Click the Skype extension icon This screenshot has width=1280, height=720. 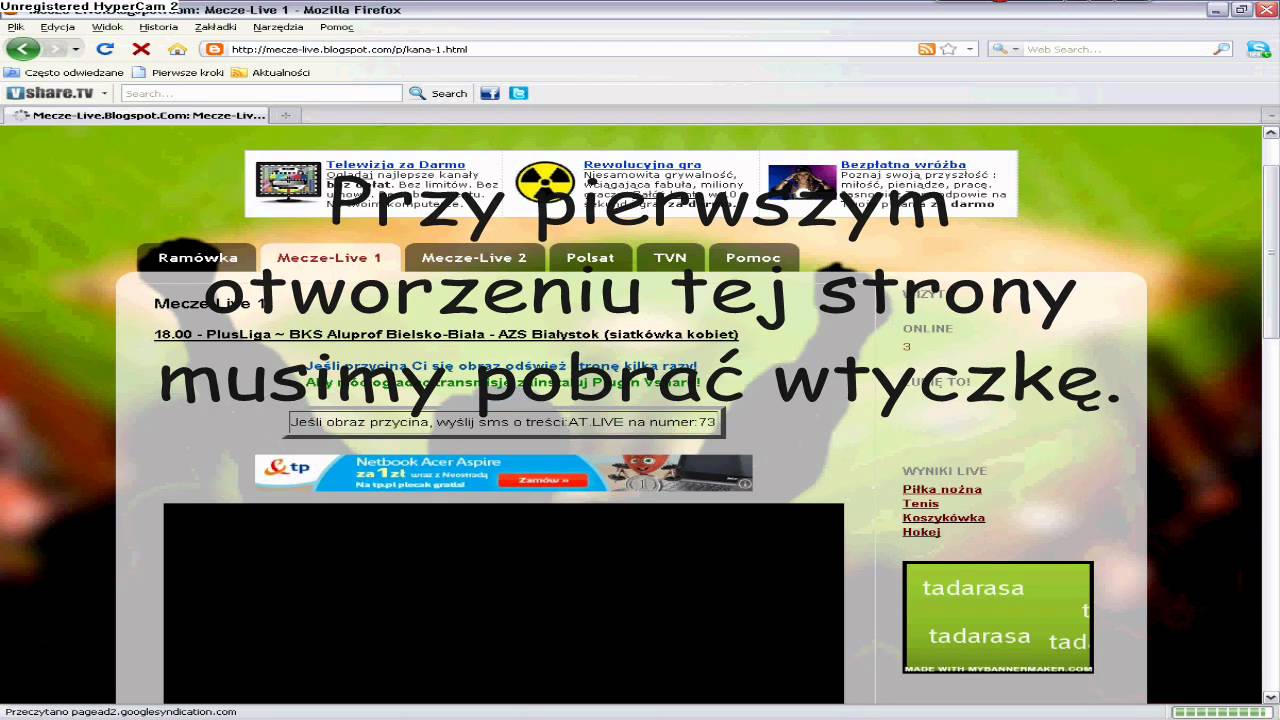(x=1258, y=49)
